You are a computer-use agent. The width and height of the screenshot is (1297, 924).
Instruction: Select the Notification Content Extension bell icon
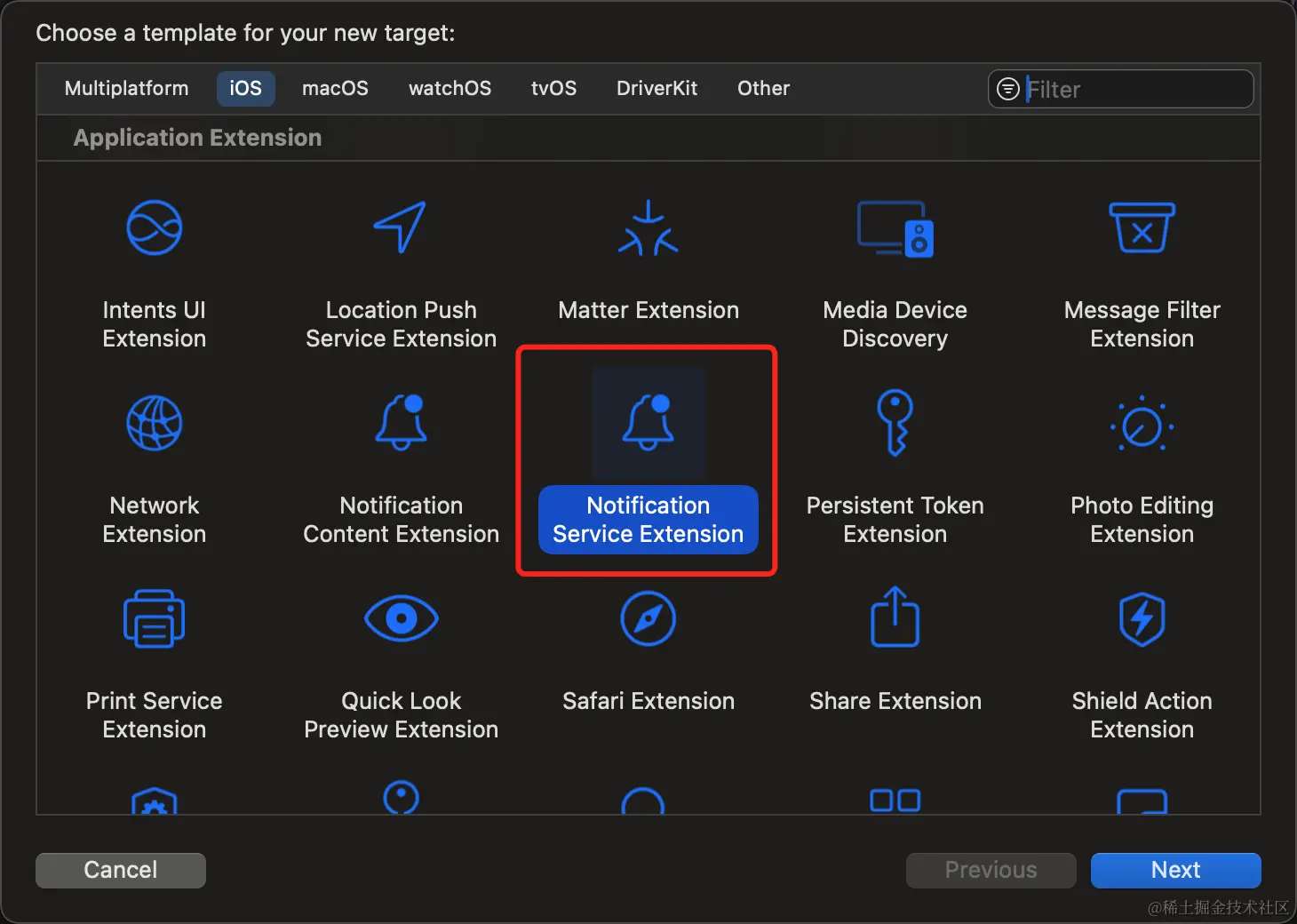click(x=401, y=422)
